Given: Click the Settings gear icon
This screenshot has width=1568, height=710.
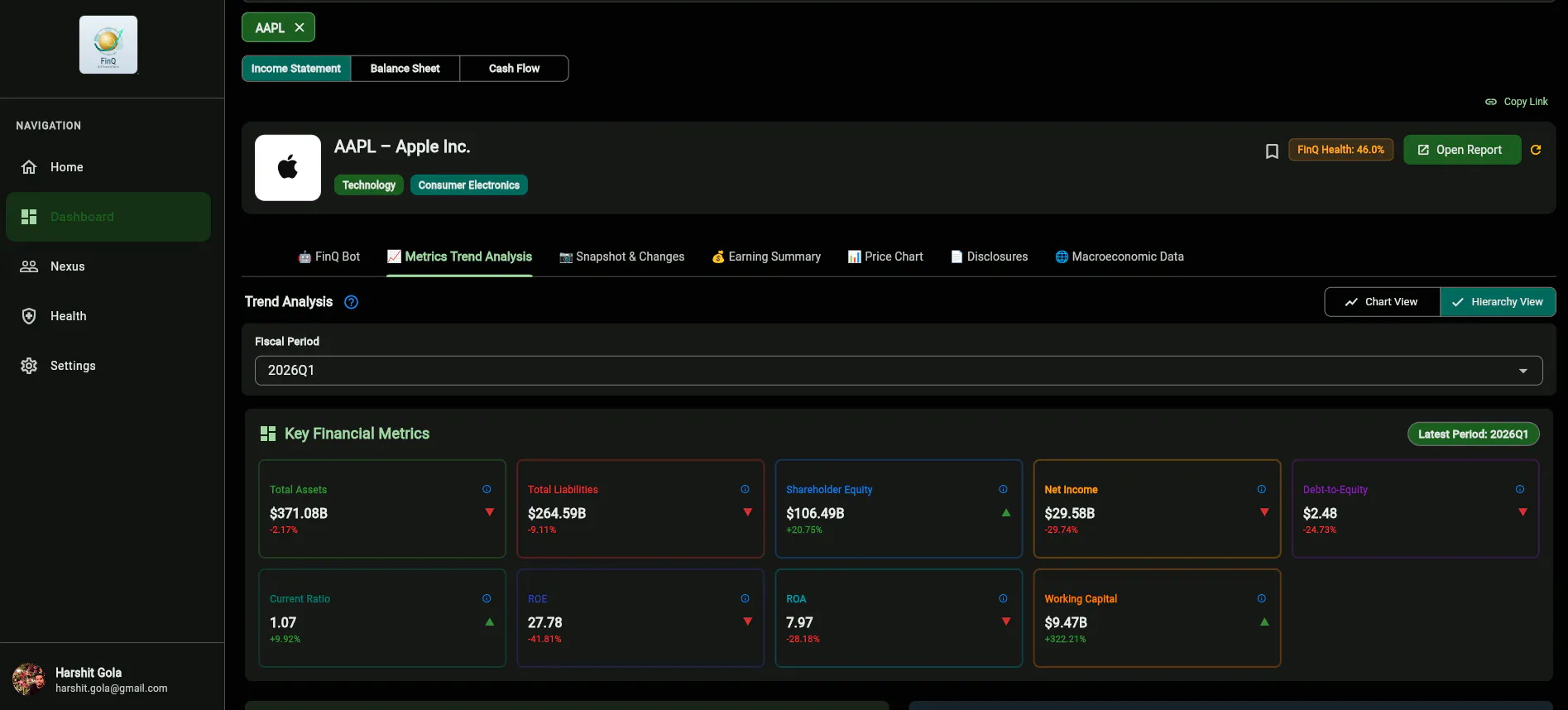Looking at the screenshot, I should point(29,366).
